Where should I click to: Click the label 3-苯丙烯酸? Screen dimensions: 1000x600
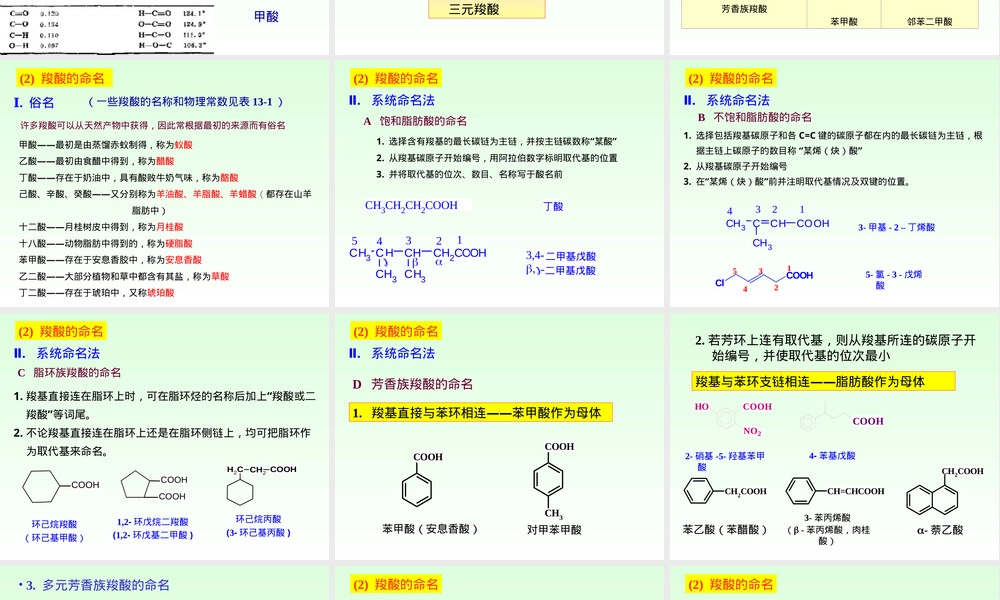pyautogui.click(x=827, y=518)
